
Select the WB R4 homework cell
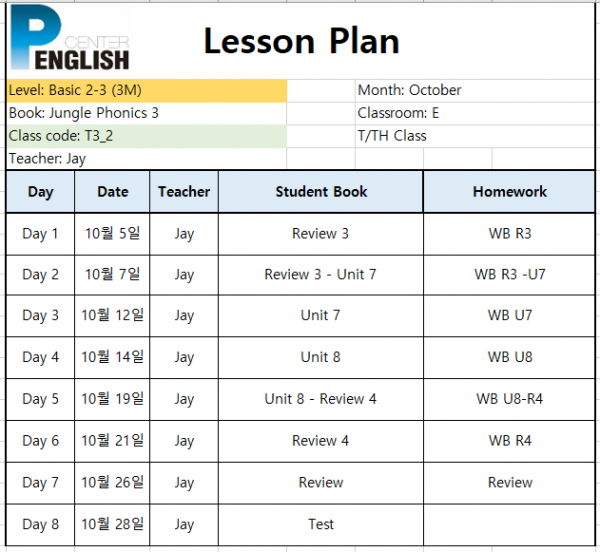[509, 441]
